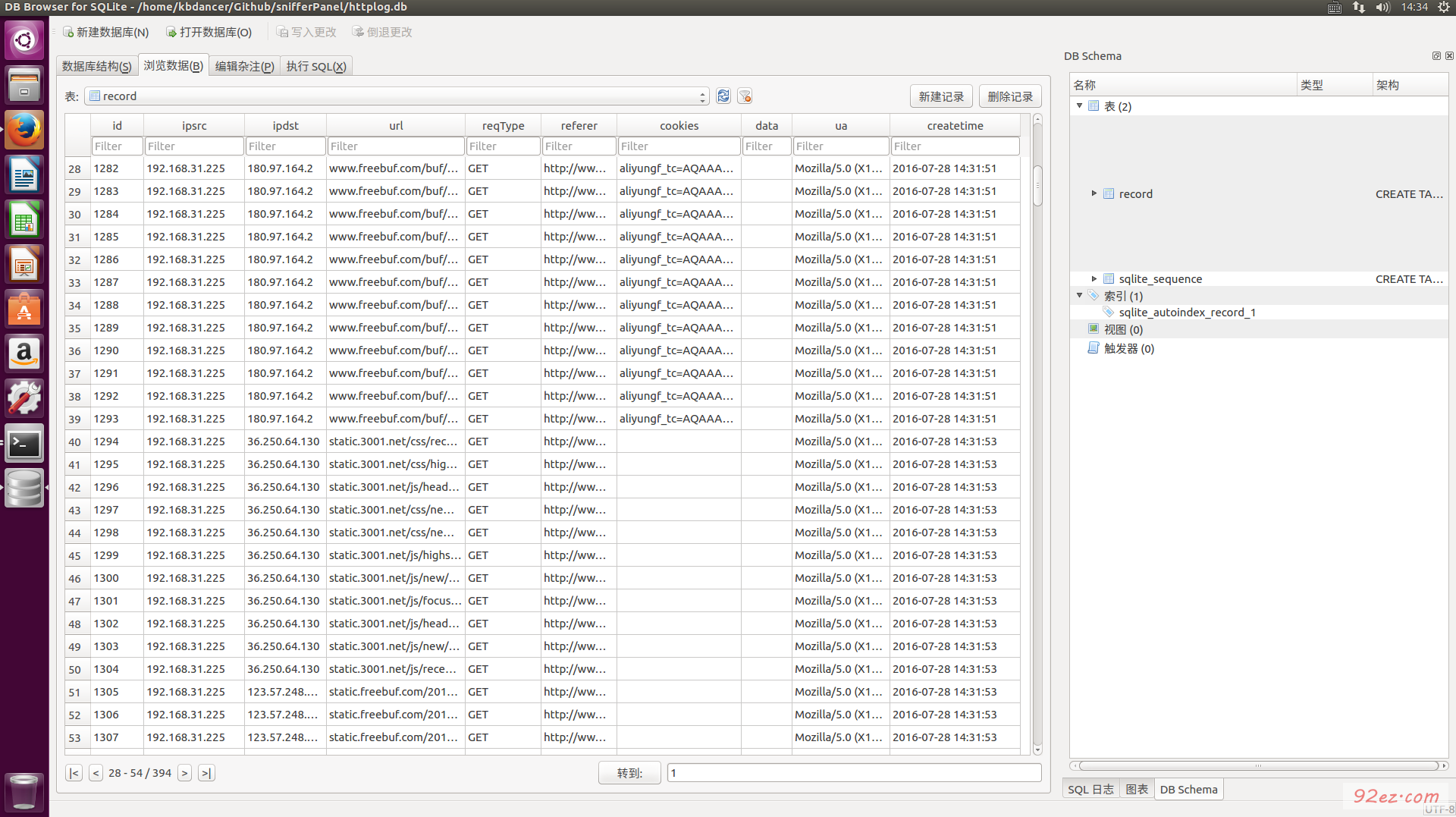Open the Amazon launcher icon
The image size is (1456, 817).
point(24,354)
